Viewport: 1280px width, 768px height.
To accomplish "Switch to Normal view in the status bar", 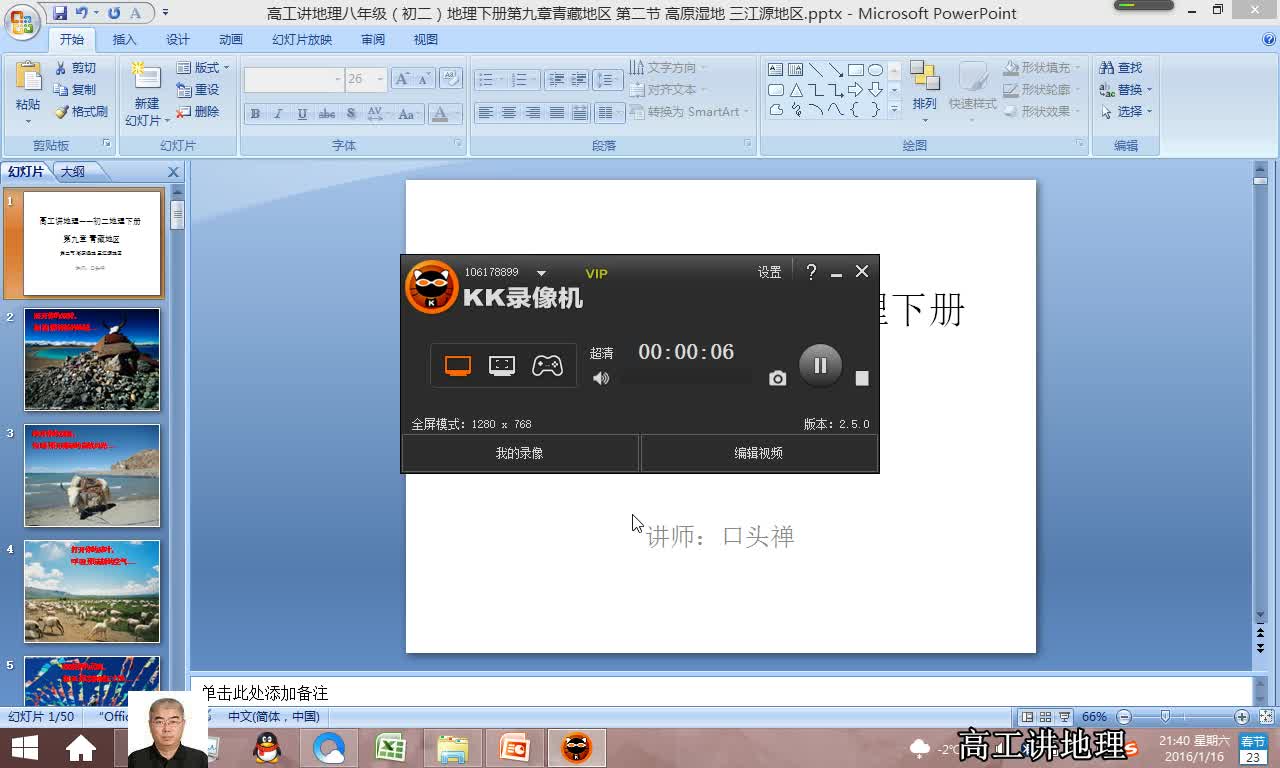I will click(1027, 717).
